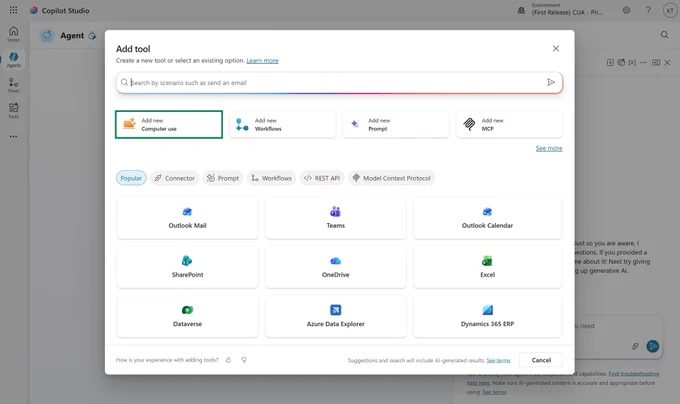Choose the Outlook Mail connector
The height and width of the screenshot is (404, 680).
click(x=187, y=218)
